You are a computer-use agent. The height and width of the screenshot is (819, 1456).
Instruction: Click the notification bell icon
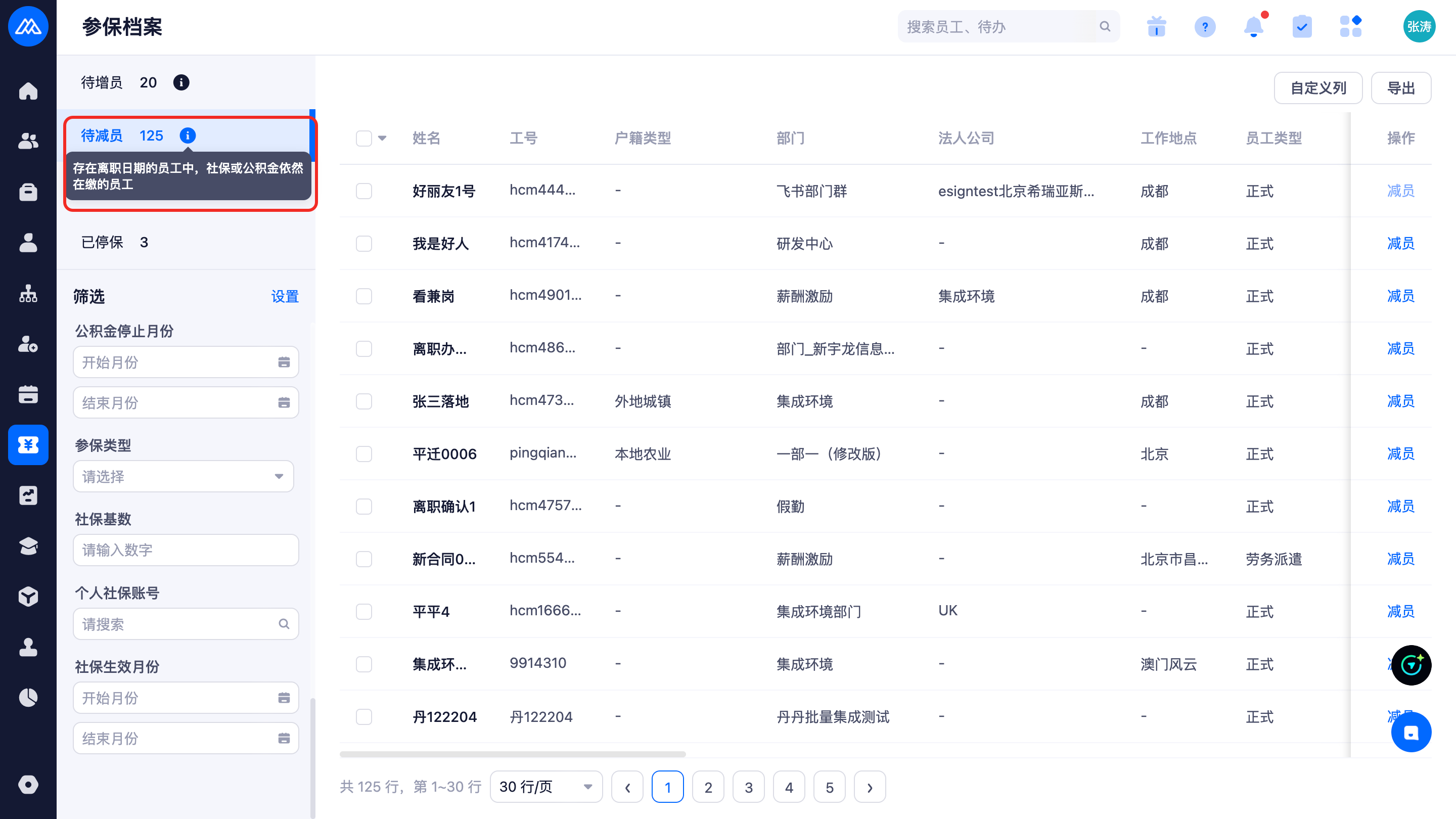coord(1253,27)
